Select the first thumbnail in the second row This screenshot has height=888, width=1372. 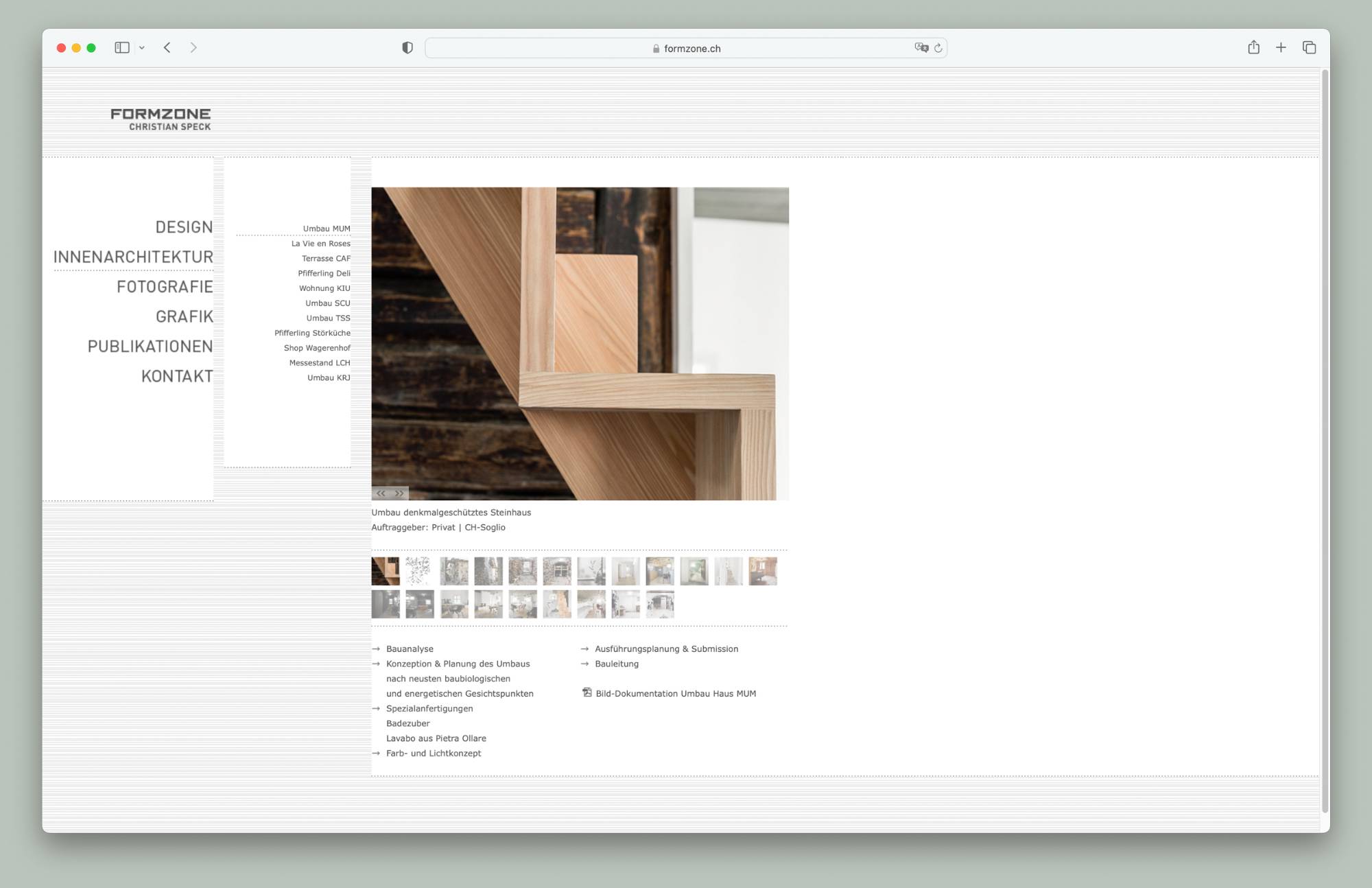pyautogui.click(x=386, y=605)
